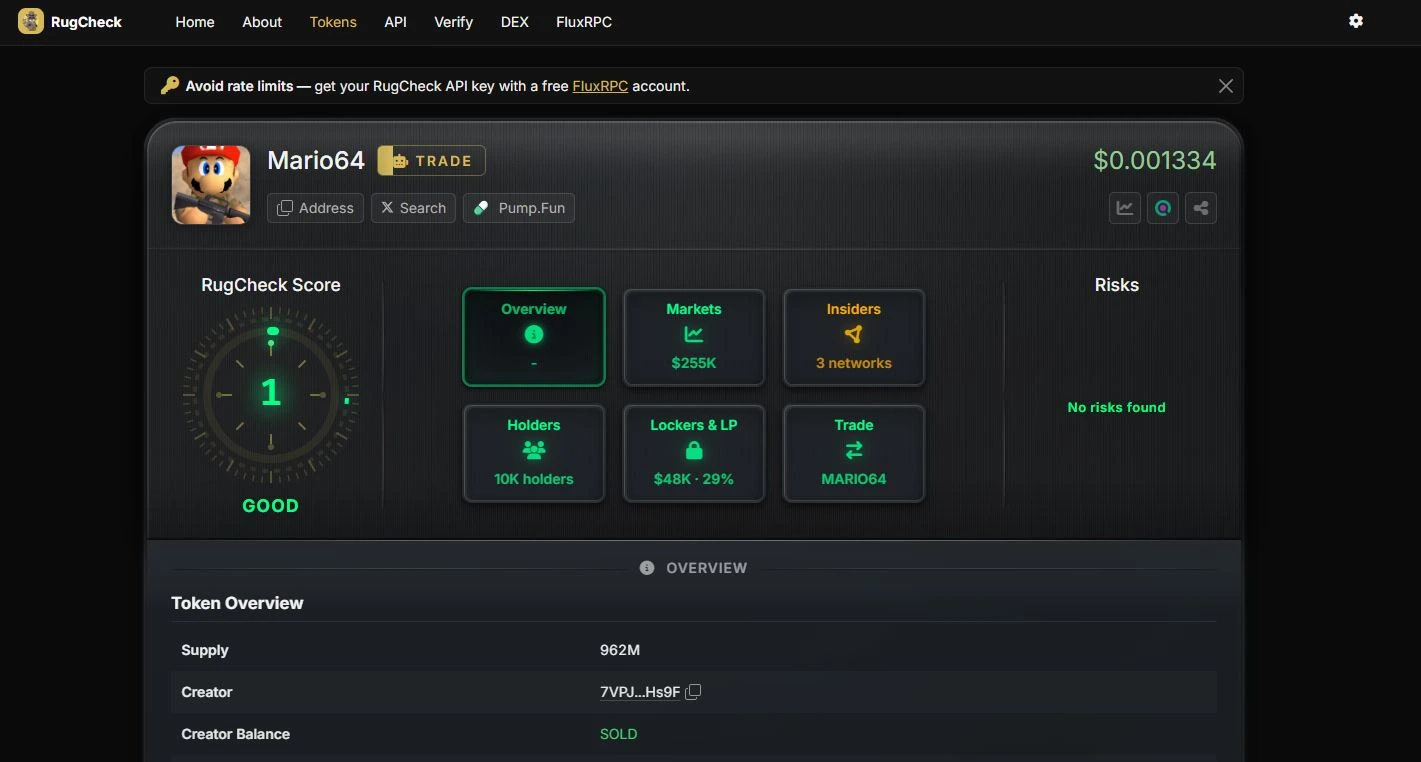Select the Overview card

click(534, 337)
